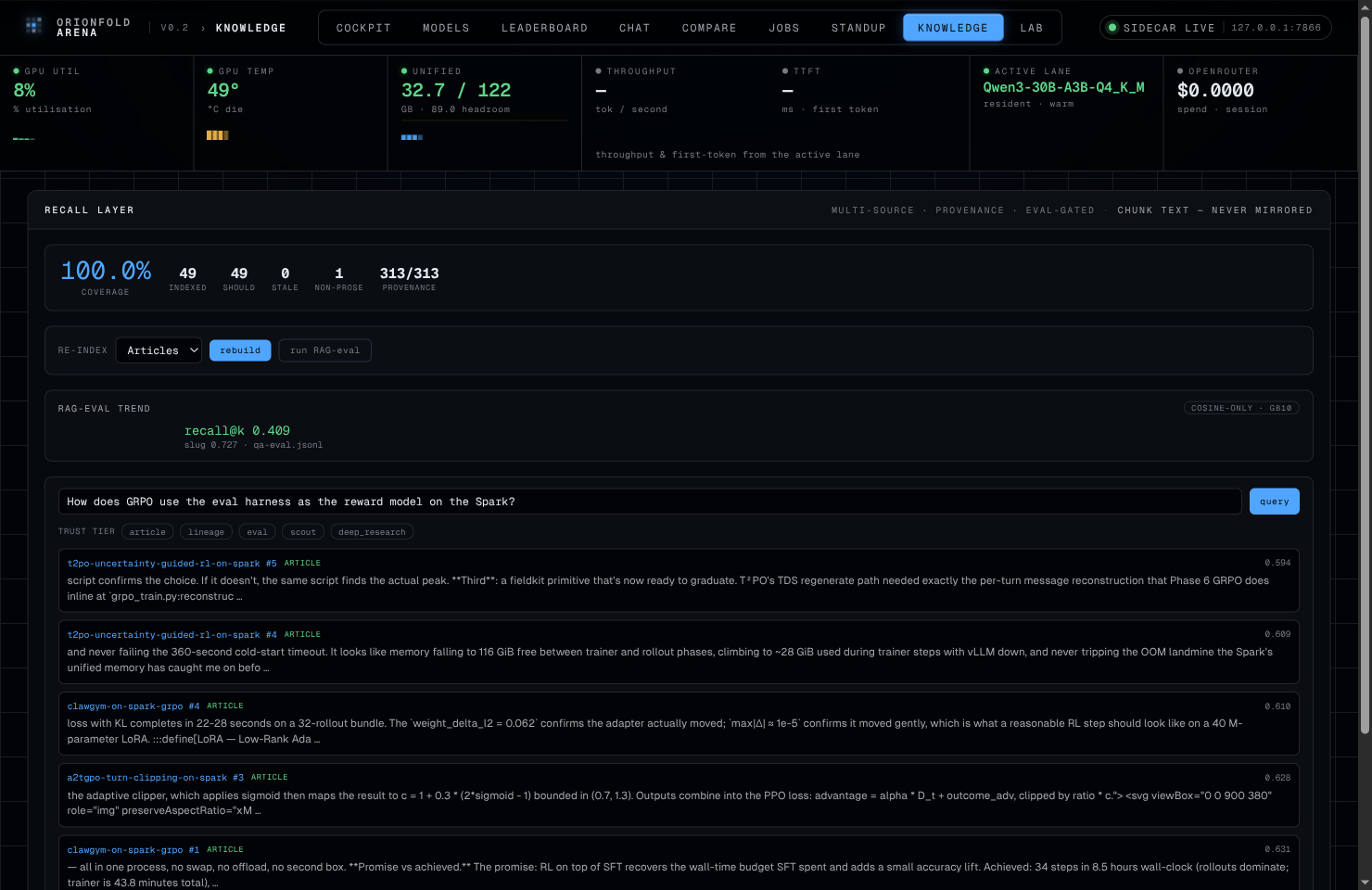
Task: Open the Articles re-index dropdown
Action: [159, 350]
